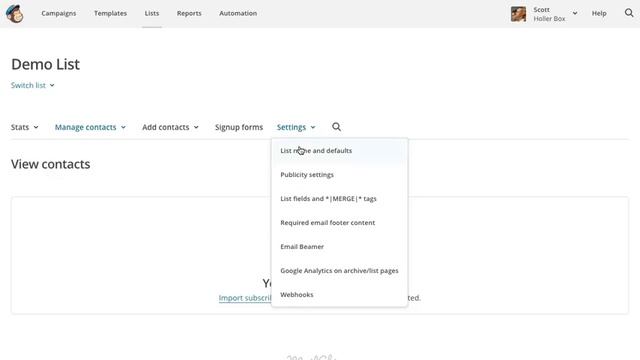Open the search icon in top navigation

[629, 13]
